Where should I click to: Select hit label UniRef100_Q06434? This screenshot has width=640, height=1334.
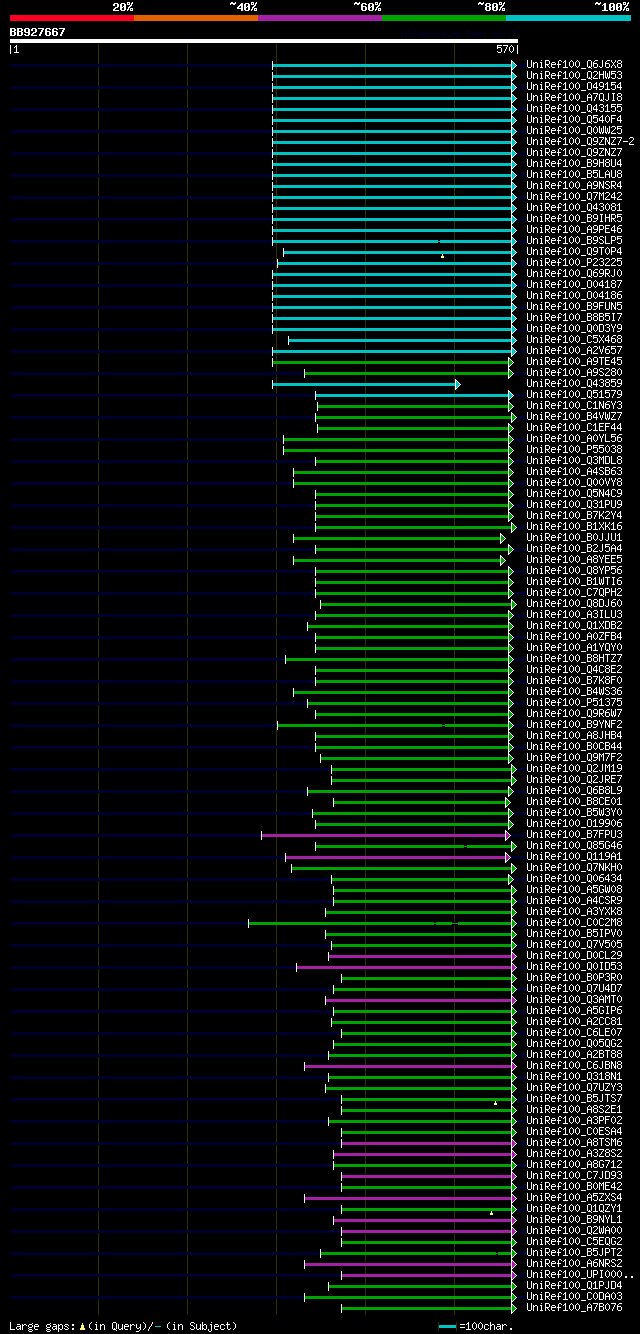pyautogui.click(x=574, y=878)
